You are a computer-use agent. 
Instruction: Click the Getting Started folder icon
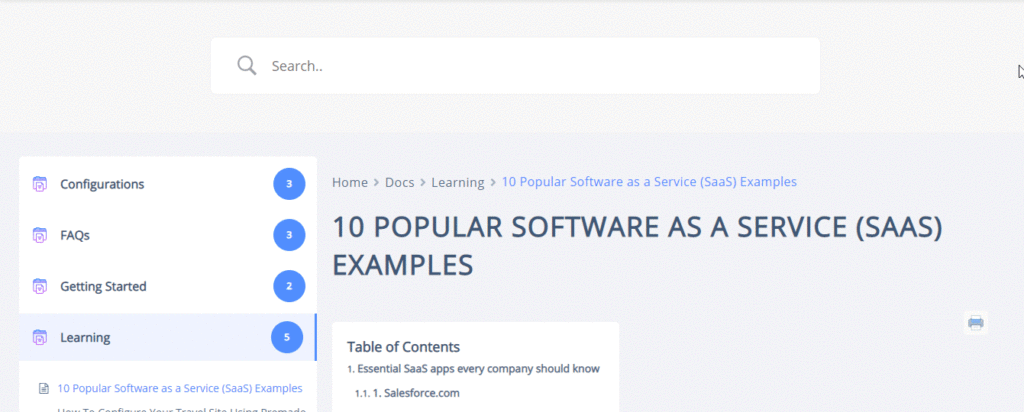tap(40, 287)
